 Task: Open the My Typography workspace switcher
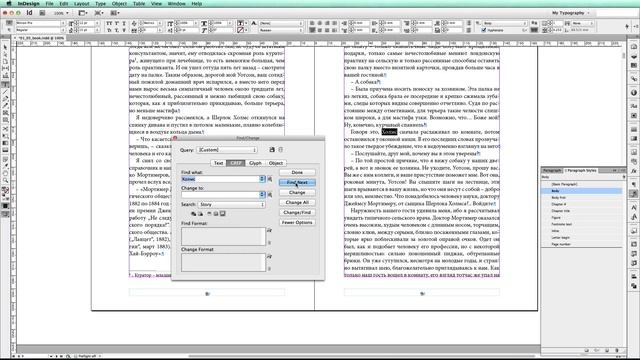[x=571, y=13]
